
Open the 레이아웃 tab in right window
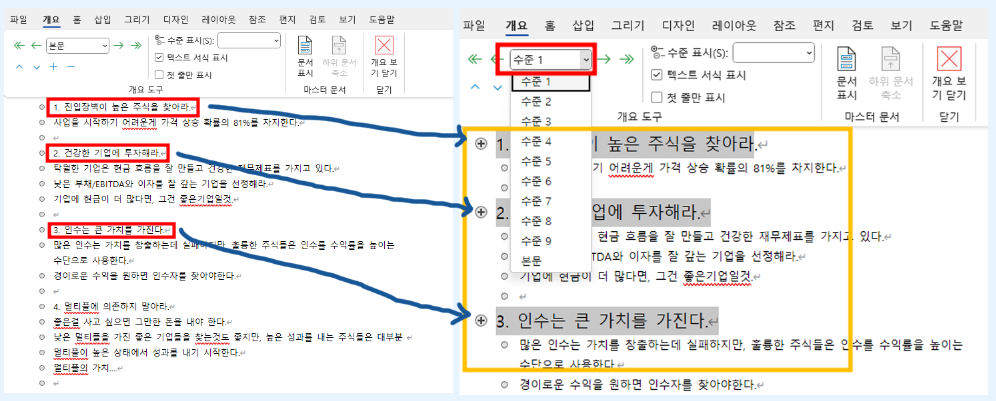point(734,26)
